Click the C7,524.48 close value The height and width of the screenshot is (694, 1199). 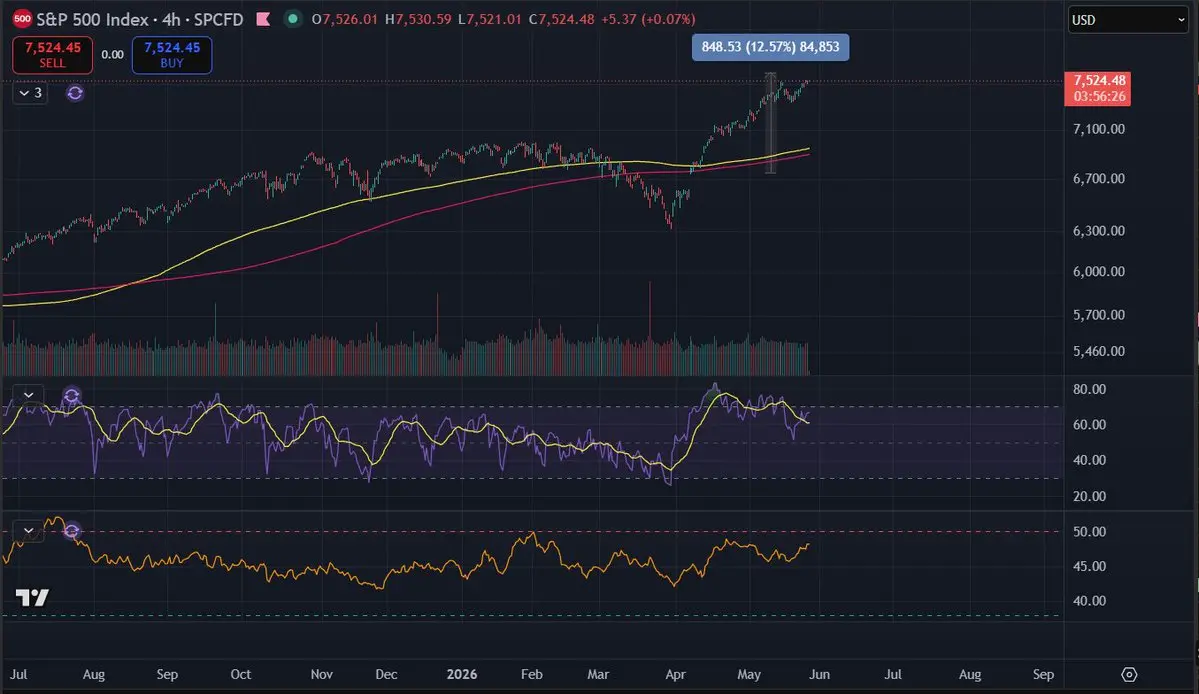(561, 19)
